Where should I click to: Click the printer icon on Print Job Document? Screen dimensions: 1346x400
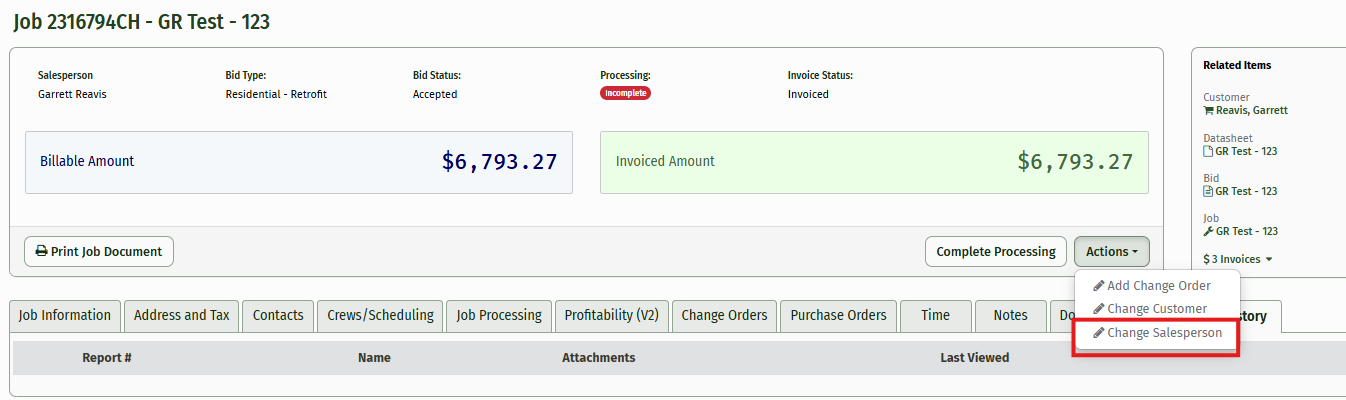click(42, 252)
